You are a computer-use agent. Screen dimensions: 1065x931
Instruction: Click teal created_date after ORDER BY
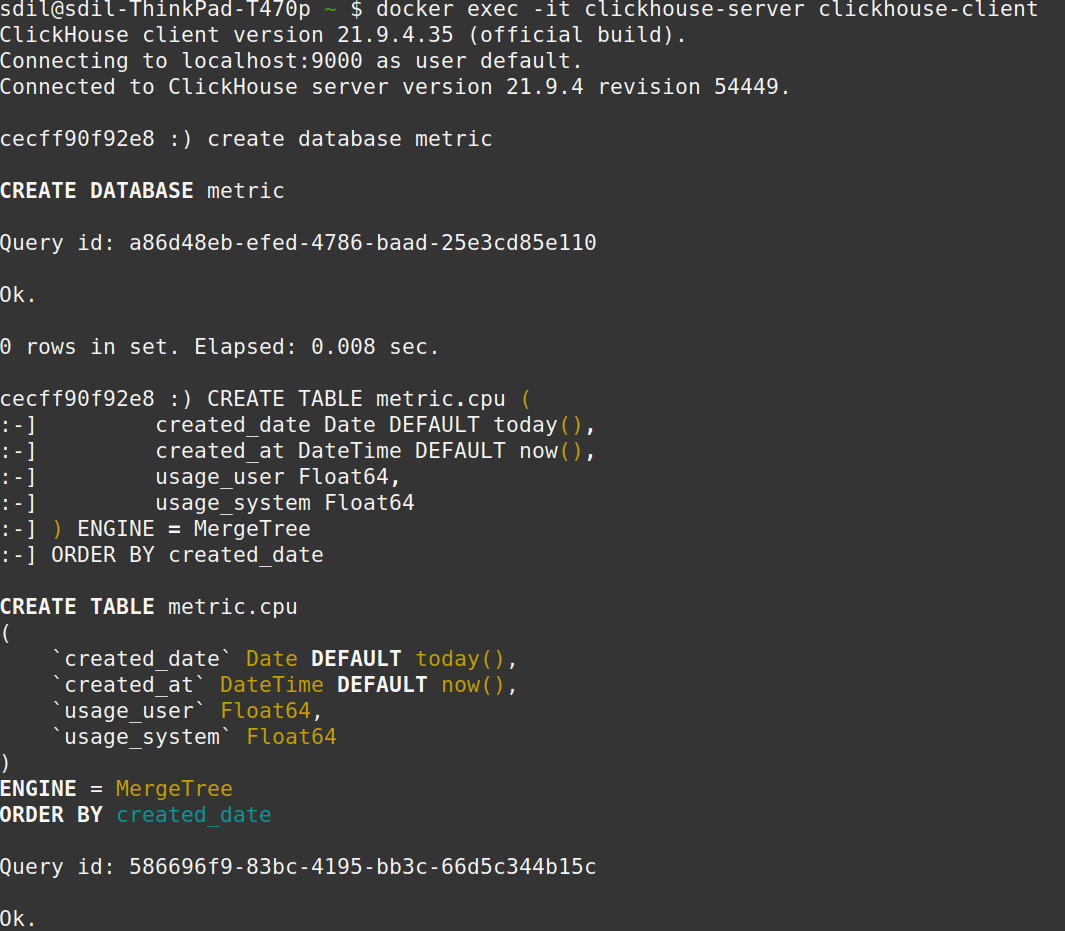(194, 814)
